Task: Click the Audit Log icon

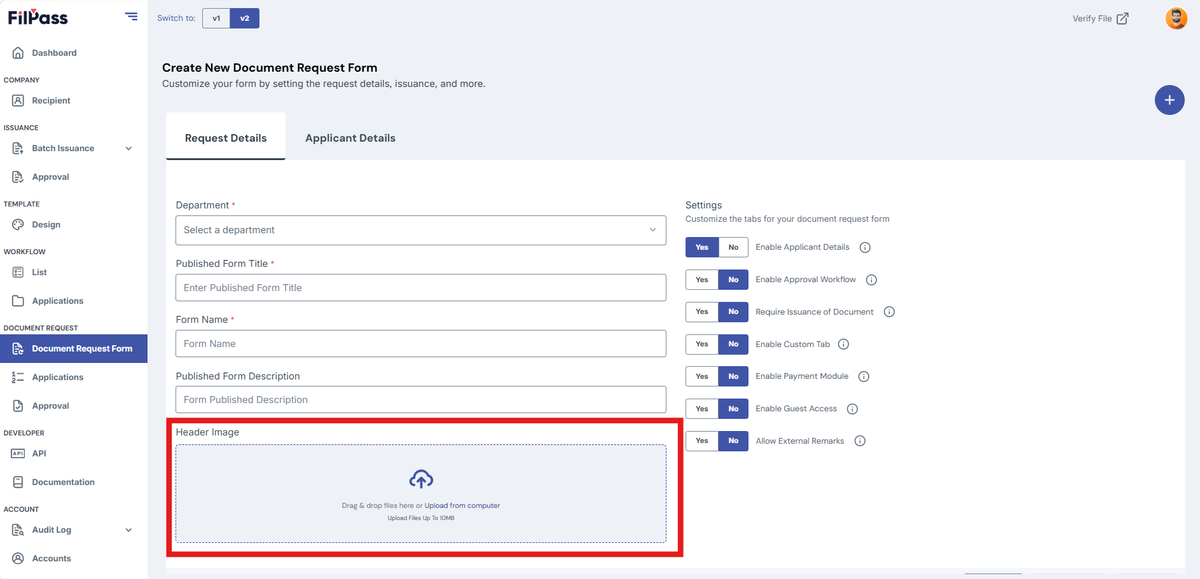Action: pos(18,530)
